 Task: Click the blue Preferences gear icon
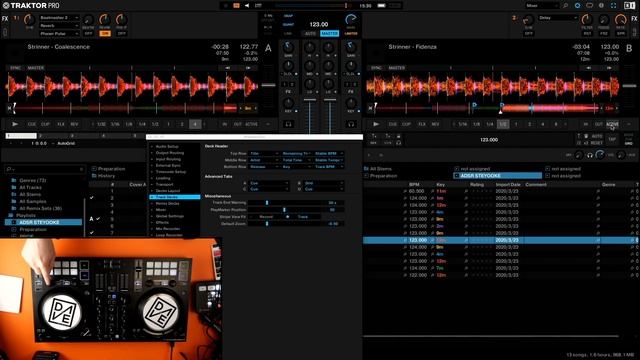[577, 6]
